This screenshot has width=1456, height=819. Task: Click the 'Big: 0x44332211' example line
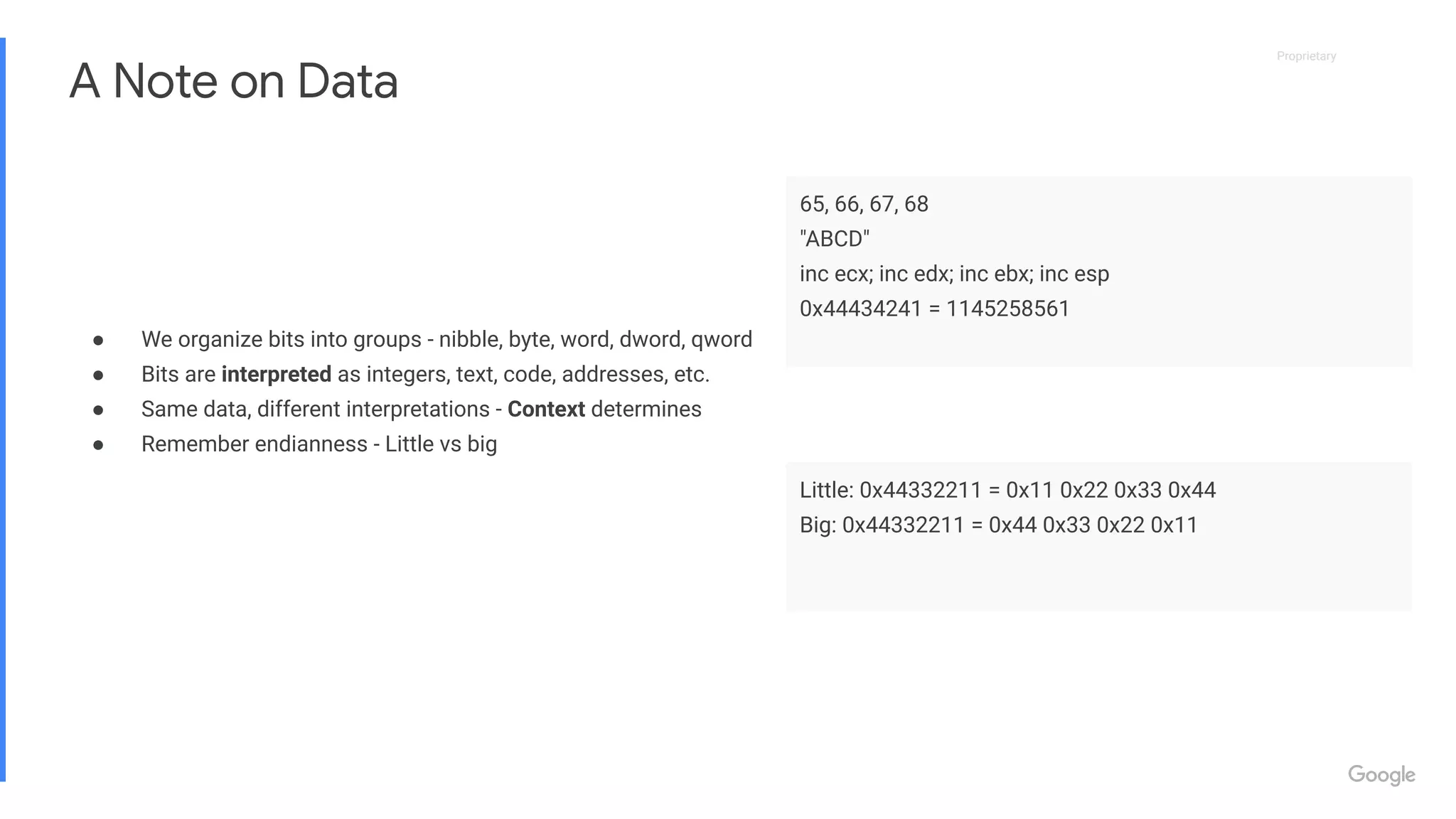[x=998, y=525]
